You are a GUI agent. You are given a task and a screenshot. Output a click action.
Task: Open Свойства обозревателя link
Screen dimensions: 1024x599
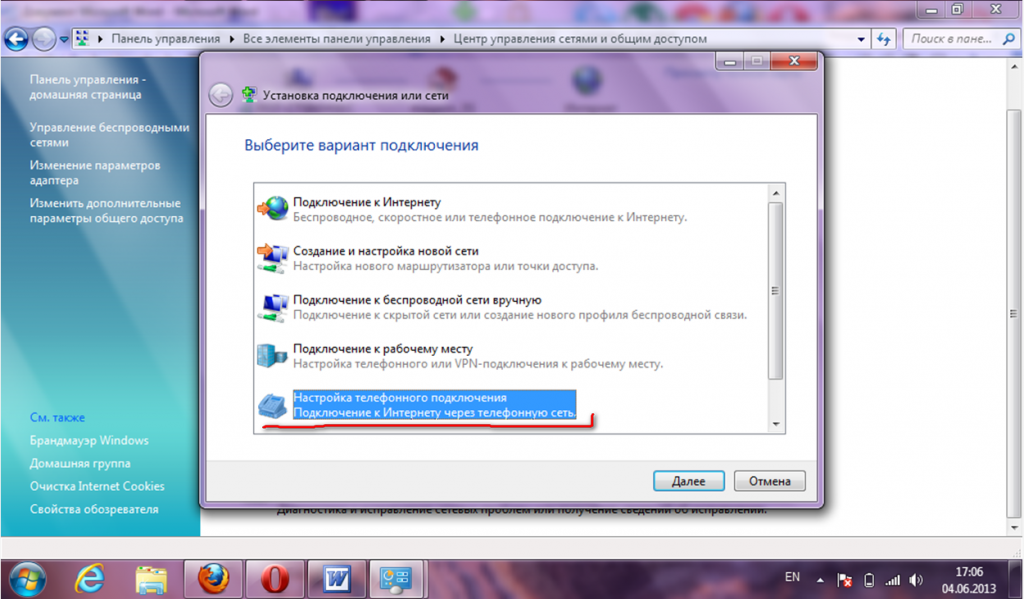[94, 509]
